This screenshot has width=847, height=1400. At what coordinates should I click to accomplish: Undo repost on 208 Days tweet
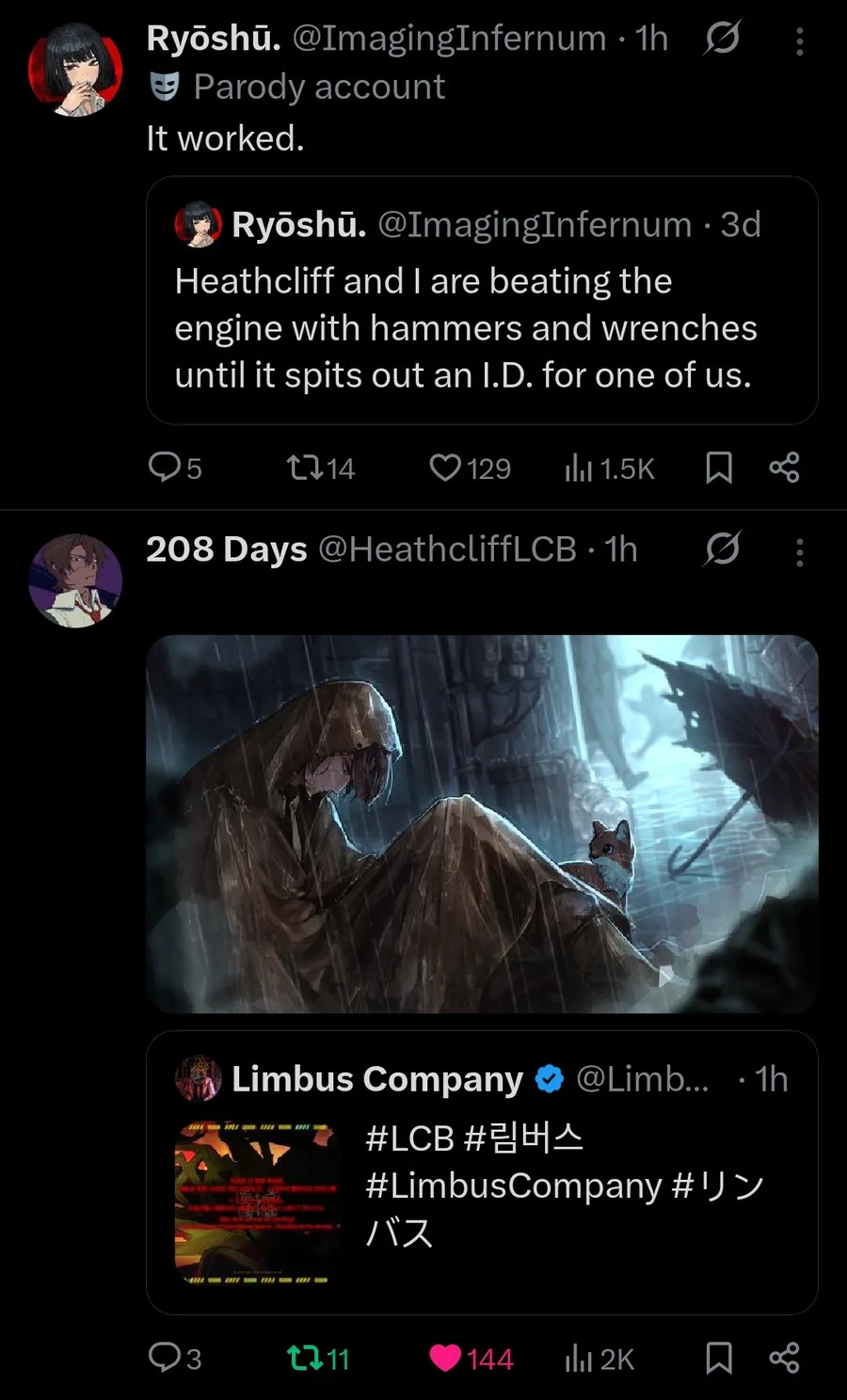[318, 1359]
